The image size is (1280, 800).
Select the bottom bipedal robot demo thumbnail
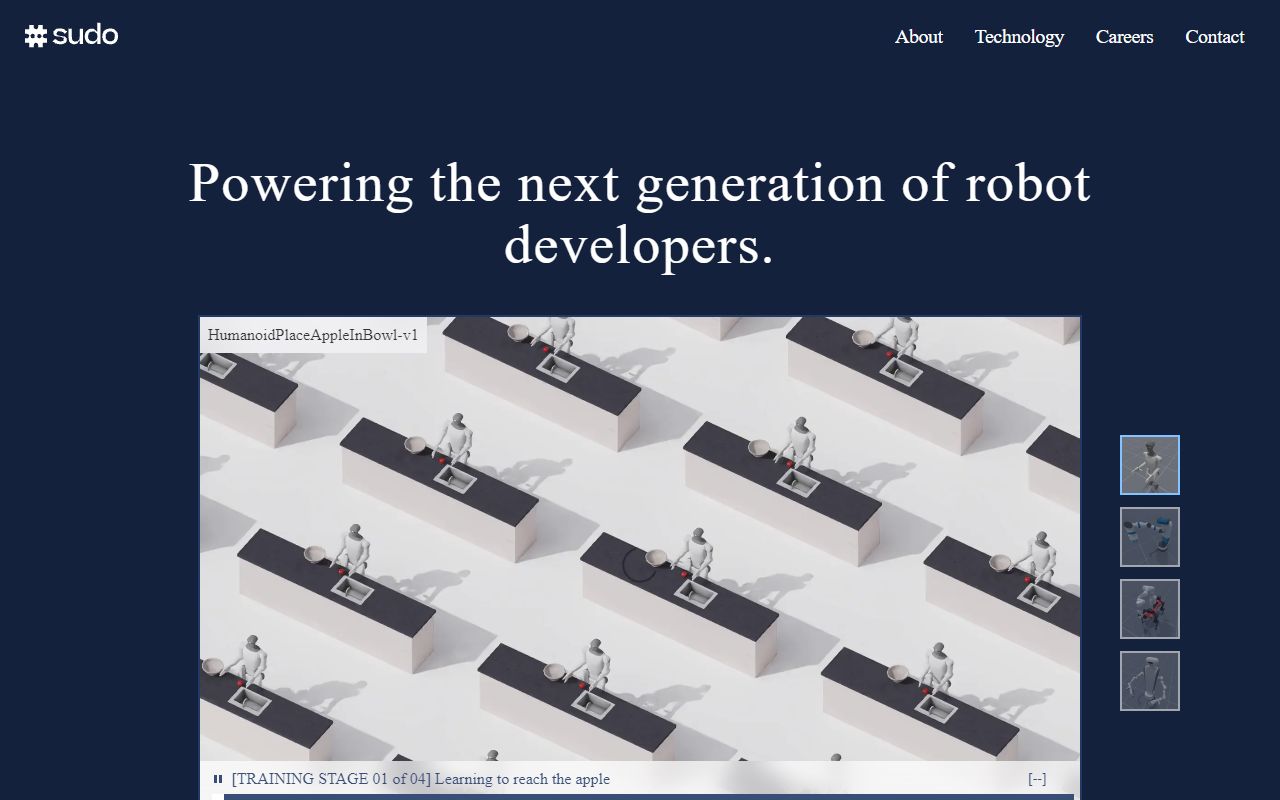click(1149, 680)
